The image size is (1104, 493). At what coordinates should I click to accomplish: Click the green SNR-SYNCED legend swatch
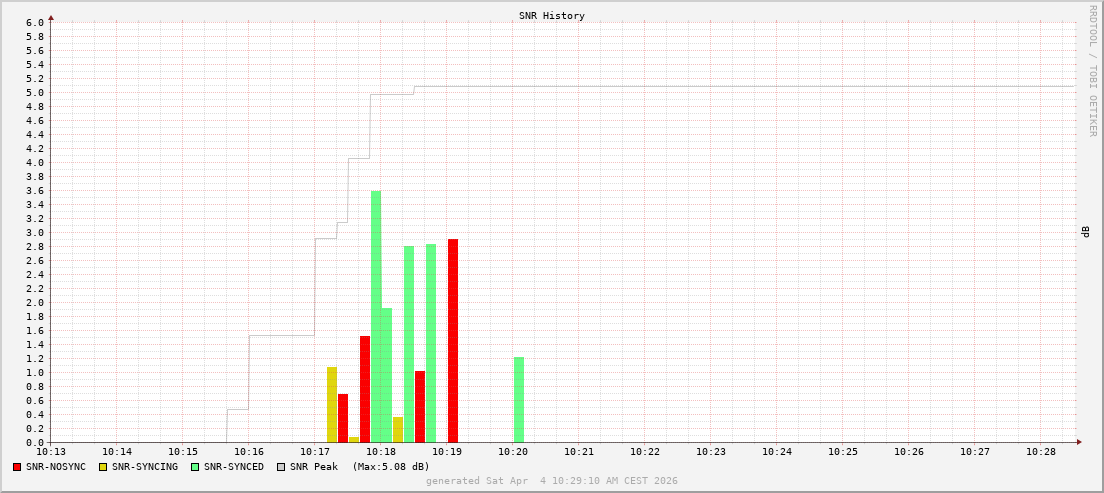click(195, 467)
